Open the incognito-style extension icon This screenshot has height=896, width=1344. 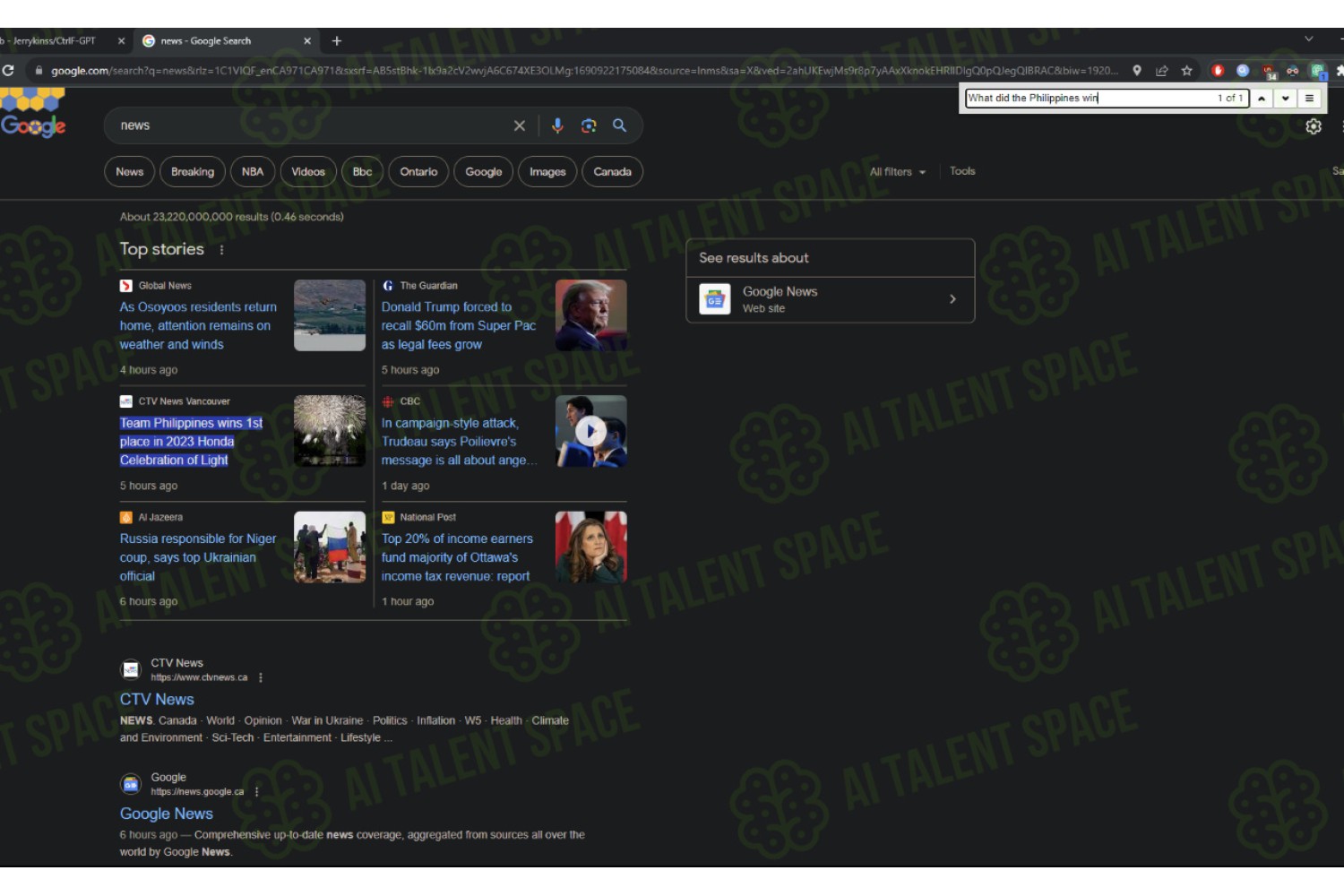tap(1293, 71)
